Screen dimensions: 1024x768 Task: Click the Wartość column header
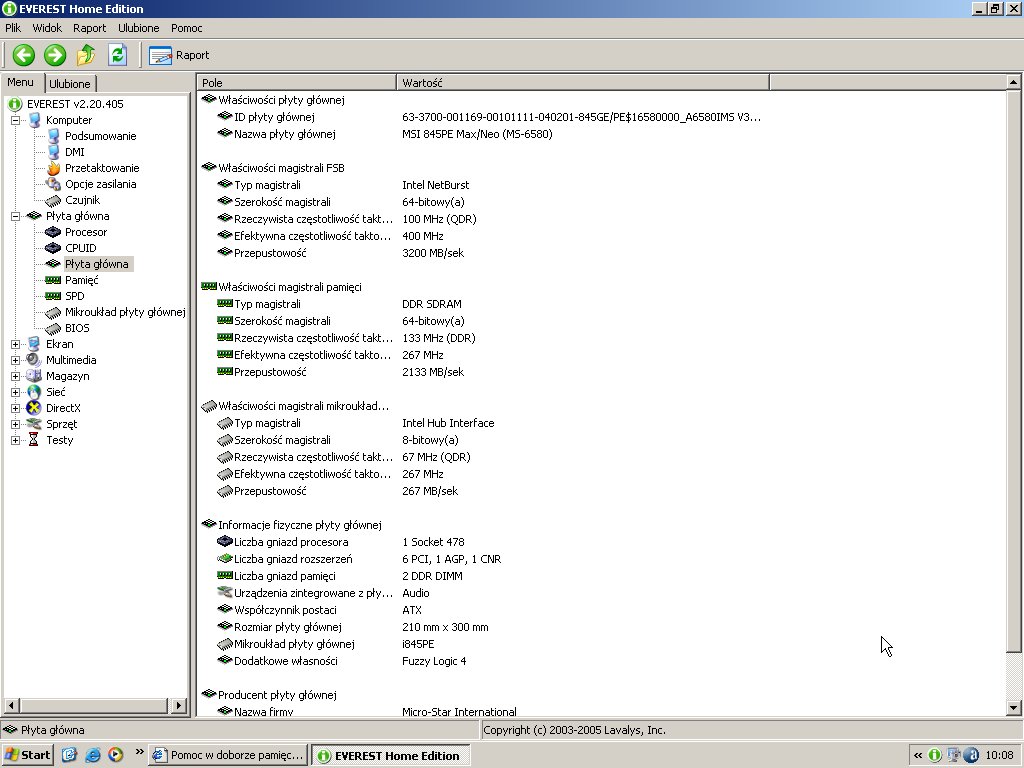tap(583, 83)
